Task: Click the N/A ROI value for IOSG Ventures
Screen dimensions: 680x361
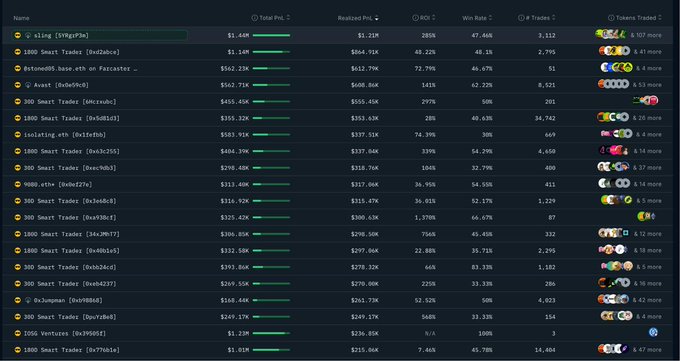Action: coord(430,334)
